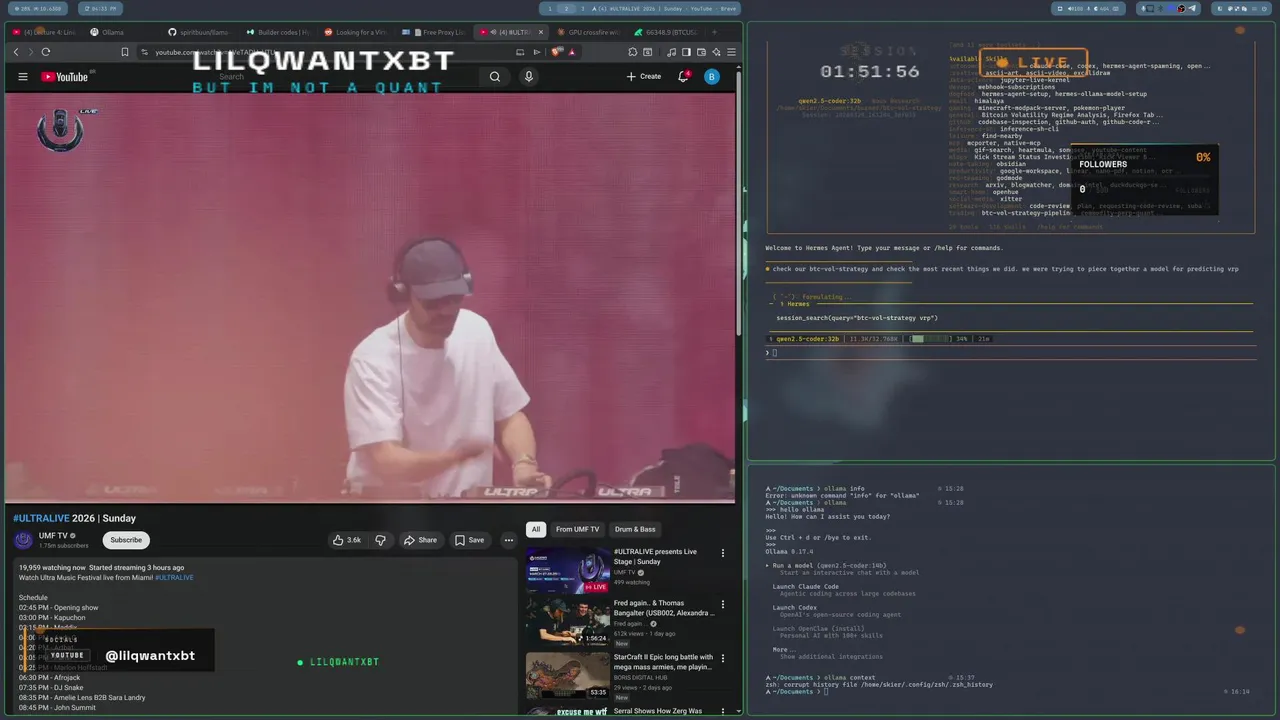Click the Serral Shows How Zerg title
This screenshot has width=1280, height=720.
658,711
